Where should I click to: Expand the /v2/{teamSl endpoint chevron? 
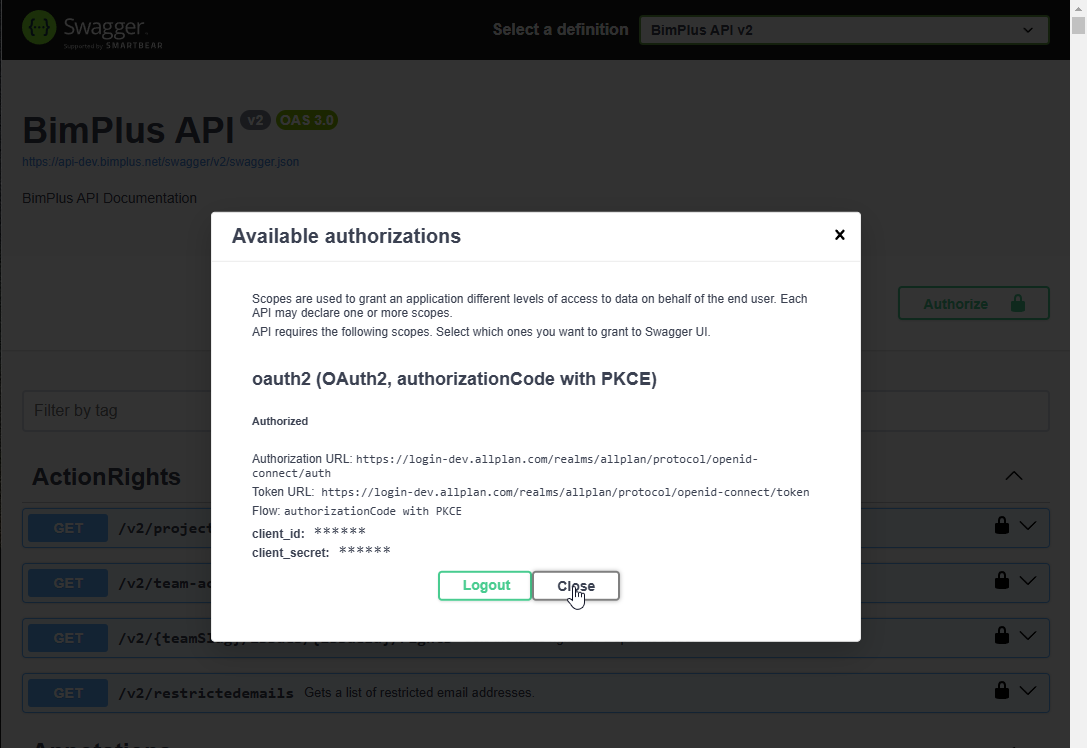click(1028, 636)
